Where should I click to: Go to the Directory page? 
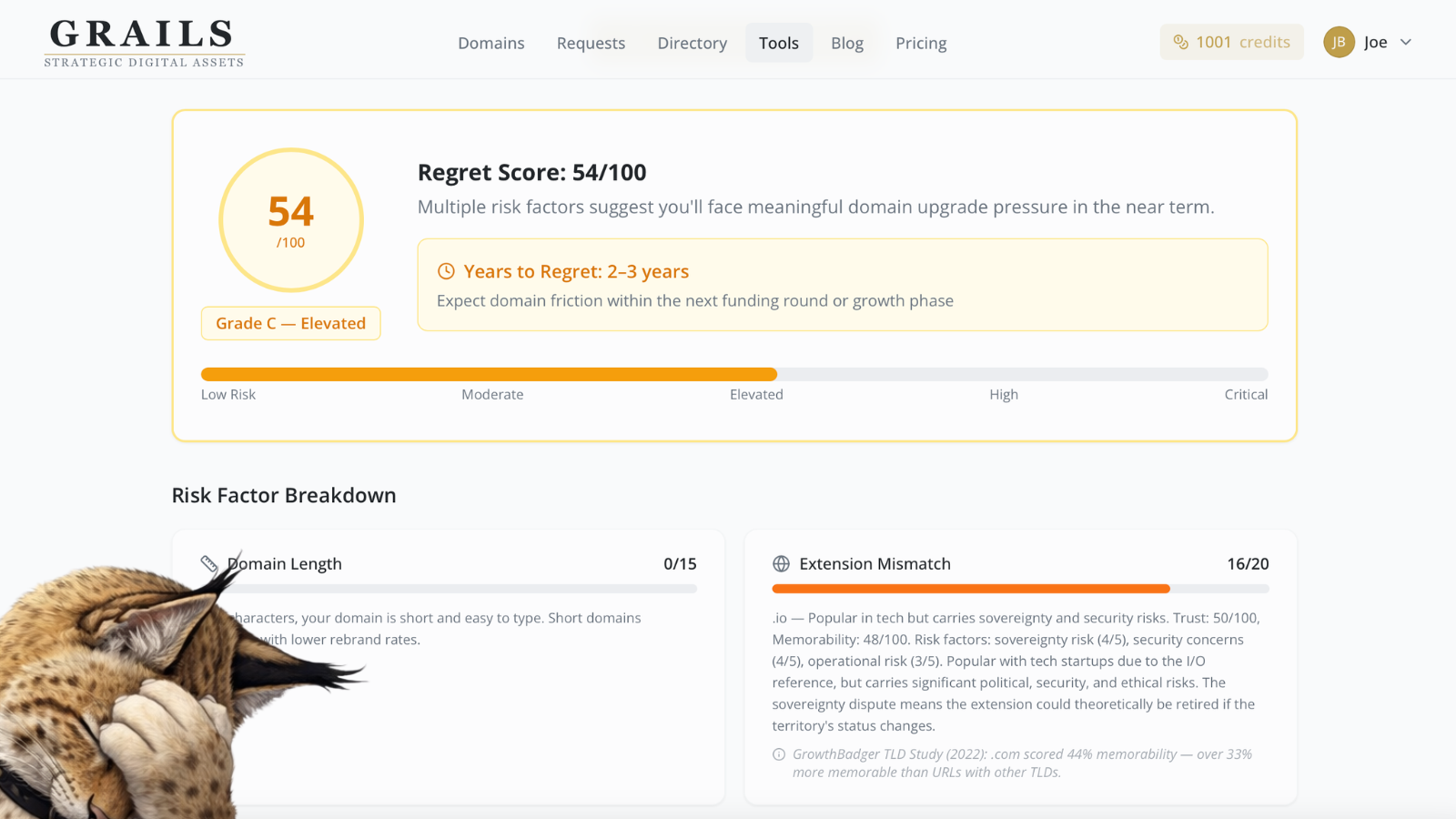[x=693, y=43]
